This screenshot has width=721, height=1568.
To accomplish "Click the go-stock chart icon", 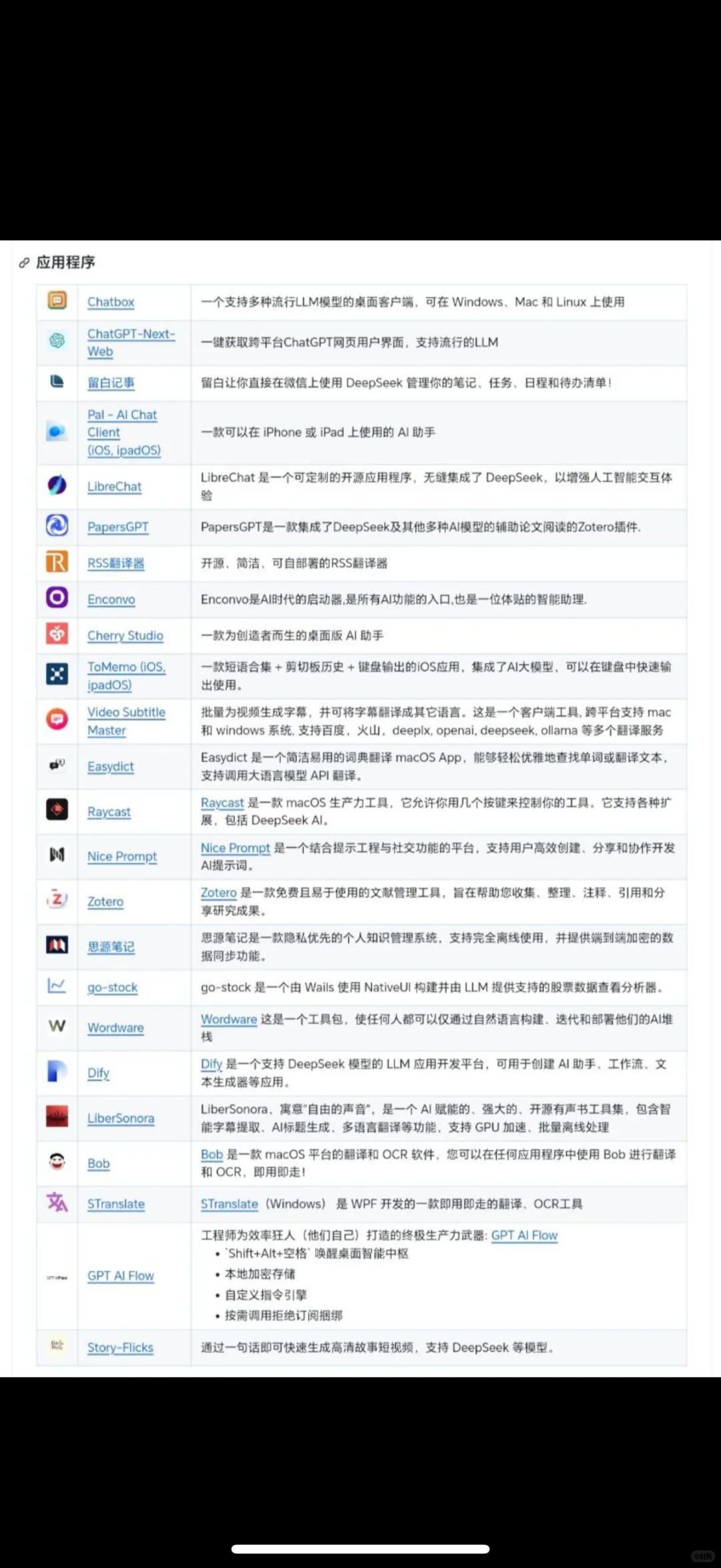I will pos(57,986).
